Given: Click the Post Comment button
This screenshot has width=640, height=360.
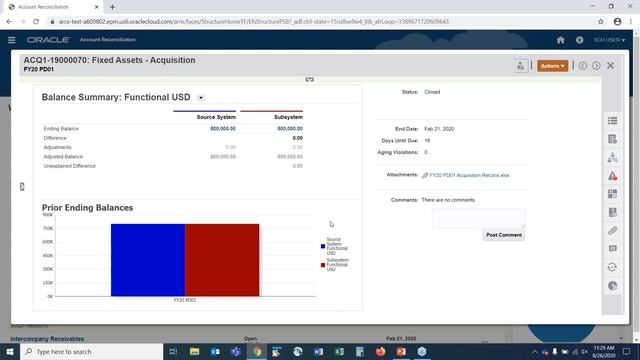Looking at the screenshot, I should pyautogui.click(x=504, y=235).
